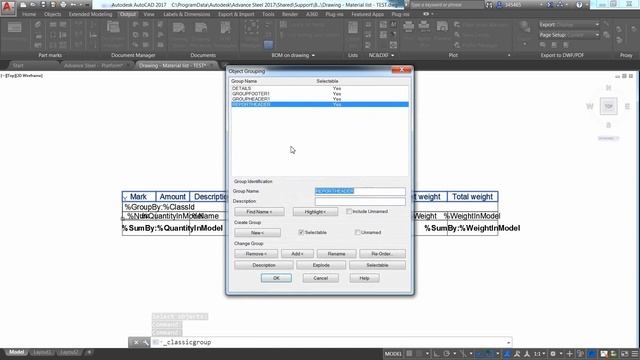The image size is (640, 360).
Task: Click the Undo arrow in quick access toolbar
Action: (73, 5)
